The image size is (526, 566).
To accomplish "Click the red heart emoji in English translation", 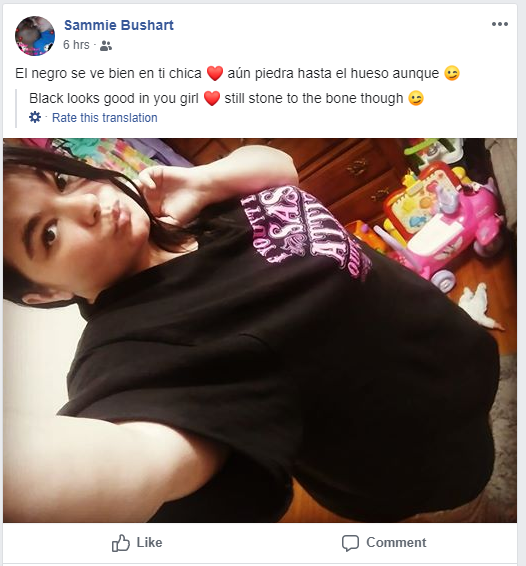I will click(212, 98).
